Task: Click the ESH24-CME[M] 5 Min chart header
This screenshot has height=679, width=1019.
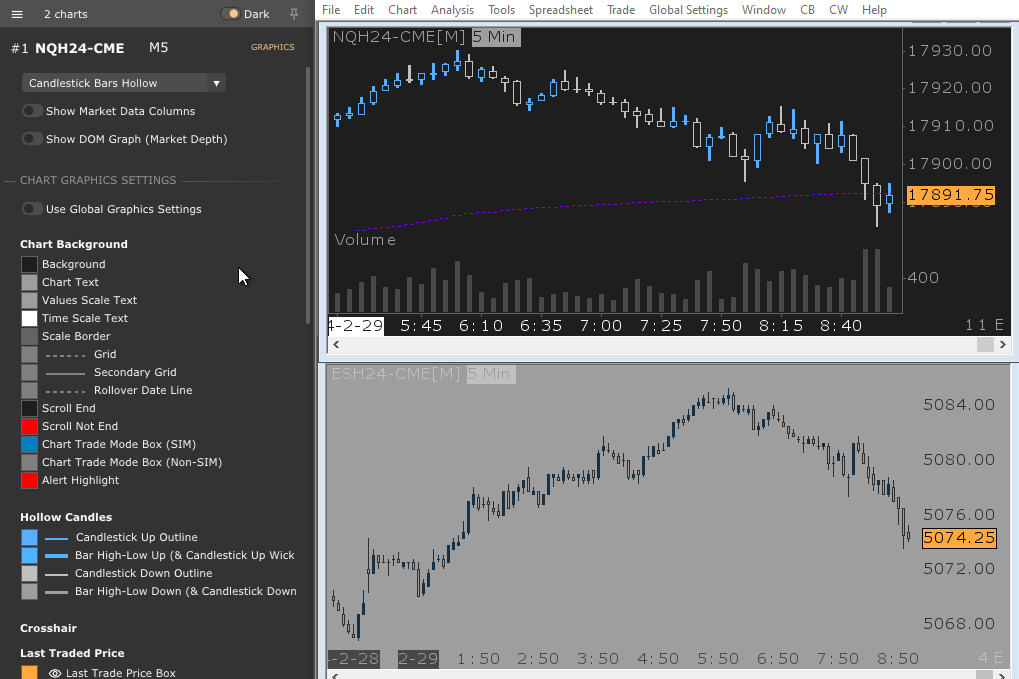Action: [x=422, y=374]
